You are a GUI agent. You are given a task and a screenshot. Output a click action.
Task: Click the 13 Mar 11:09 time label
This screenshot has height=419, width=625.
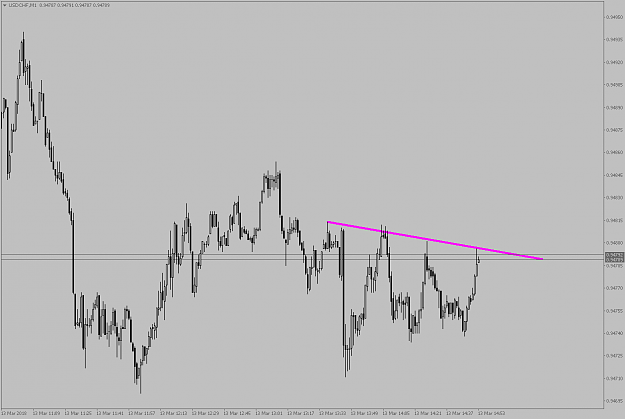pos(47,413)
